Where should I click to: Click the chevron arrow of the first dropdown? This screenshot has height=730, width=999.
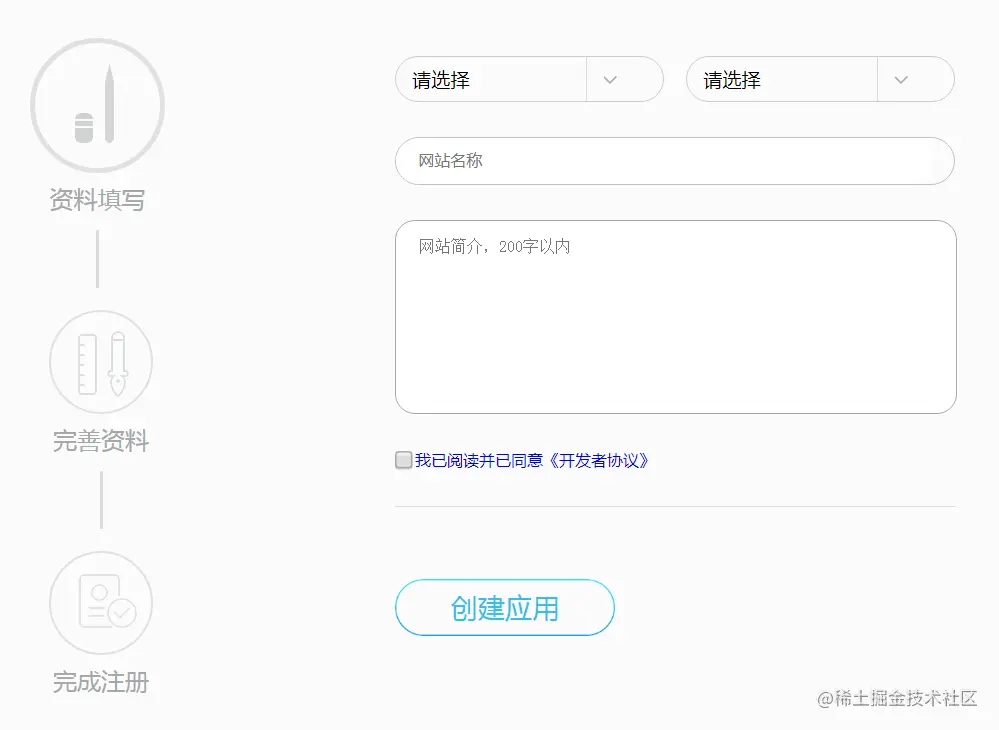[610, 80]
